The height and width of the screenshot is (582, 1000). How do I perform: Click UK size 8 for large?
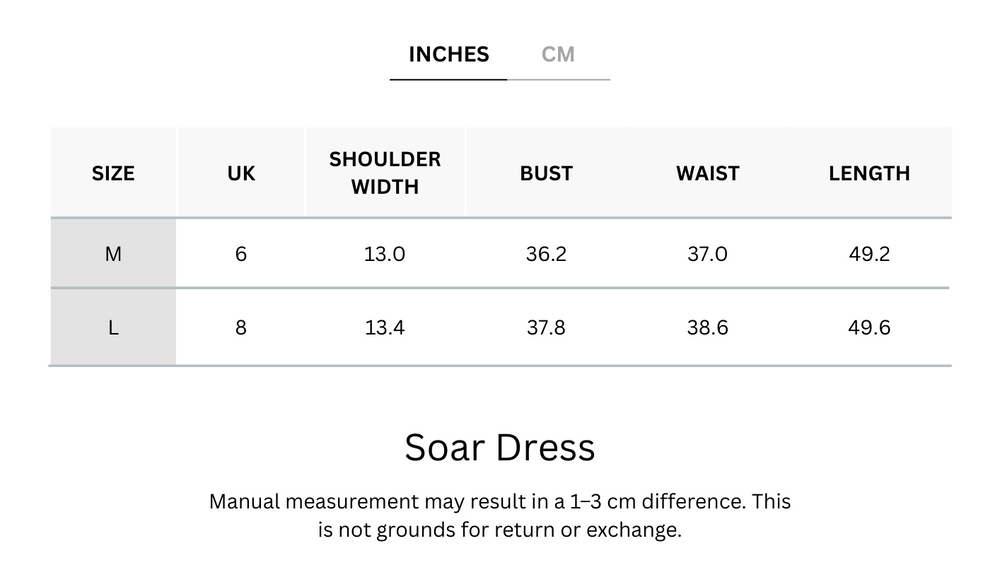[x=240, y=326]
